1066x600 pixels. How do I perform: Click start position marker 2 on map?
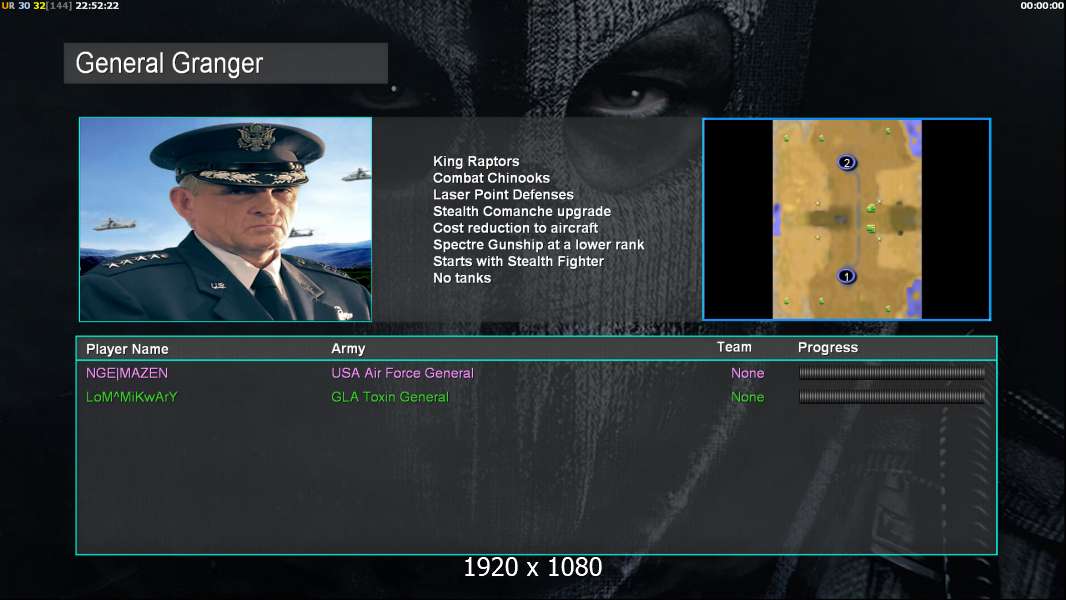pos(846,162)
